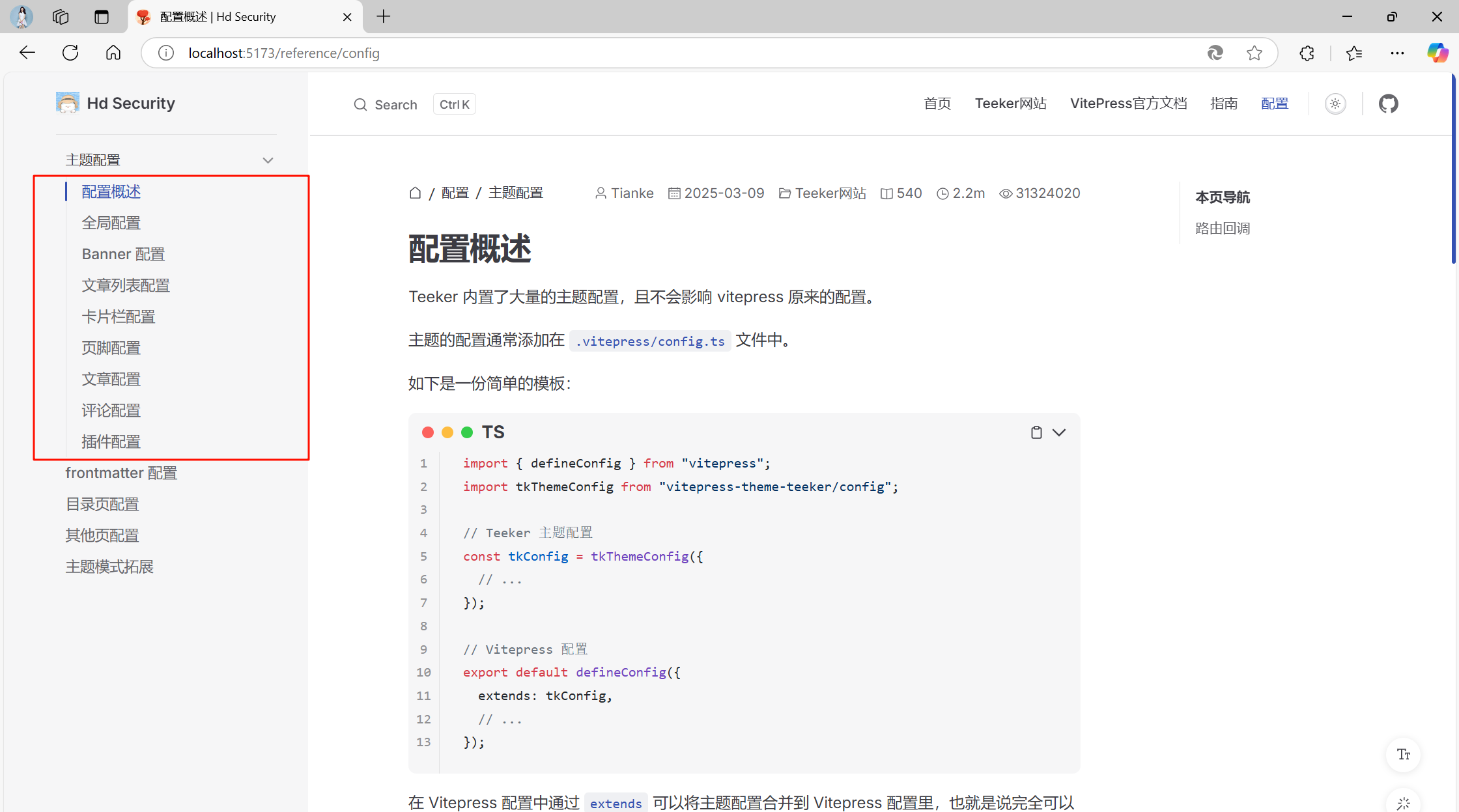Click the browser back arrow

pos(27,53)
